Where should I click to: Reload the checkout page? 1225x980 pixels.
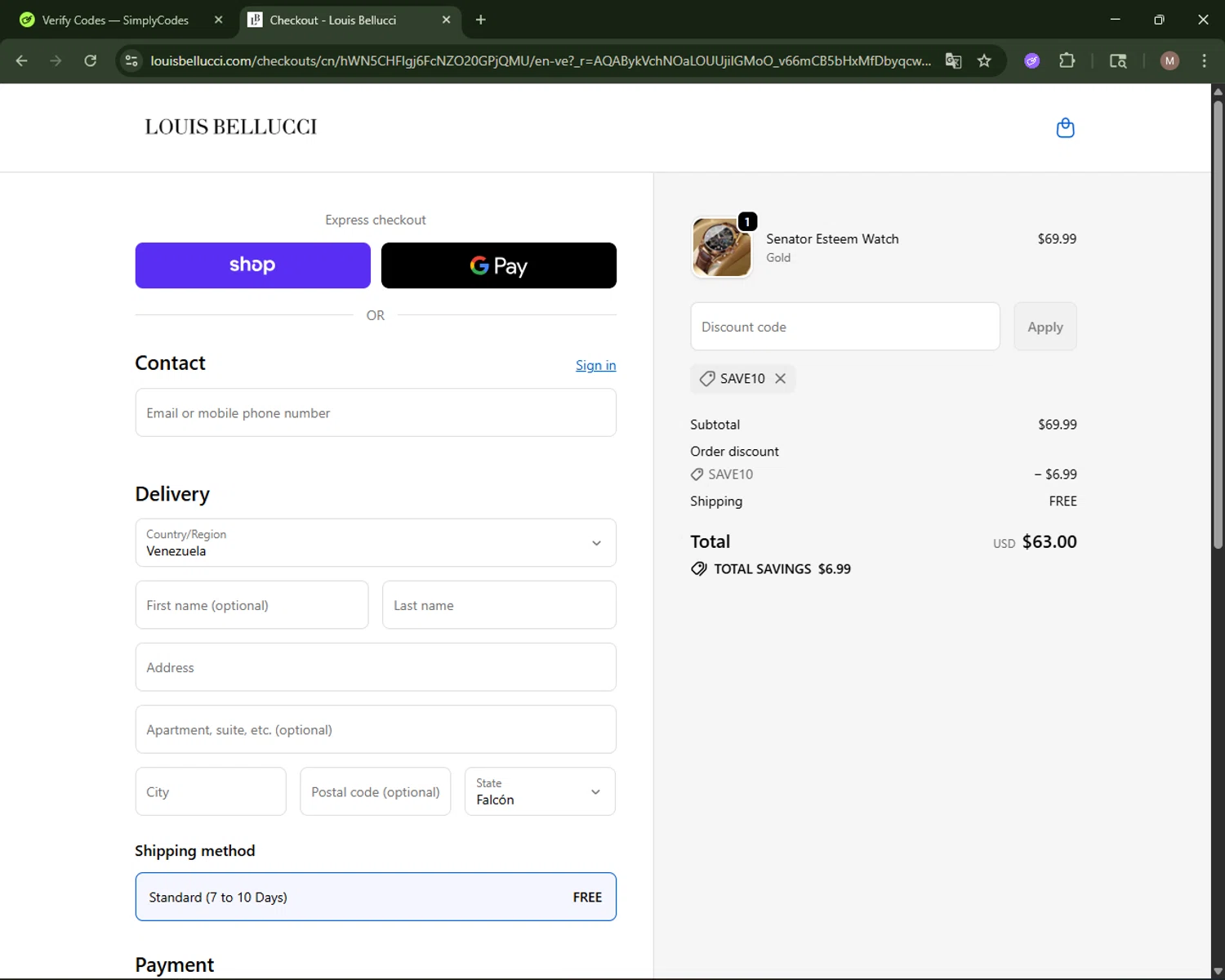click(x=91, y=60)
